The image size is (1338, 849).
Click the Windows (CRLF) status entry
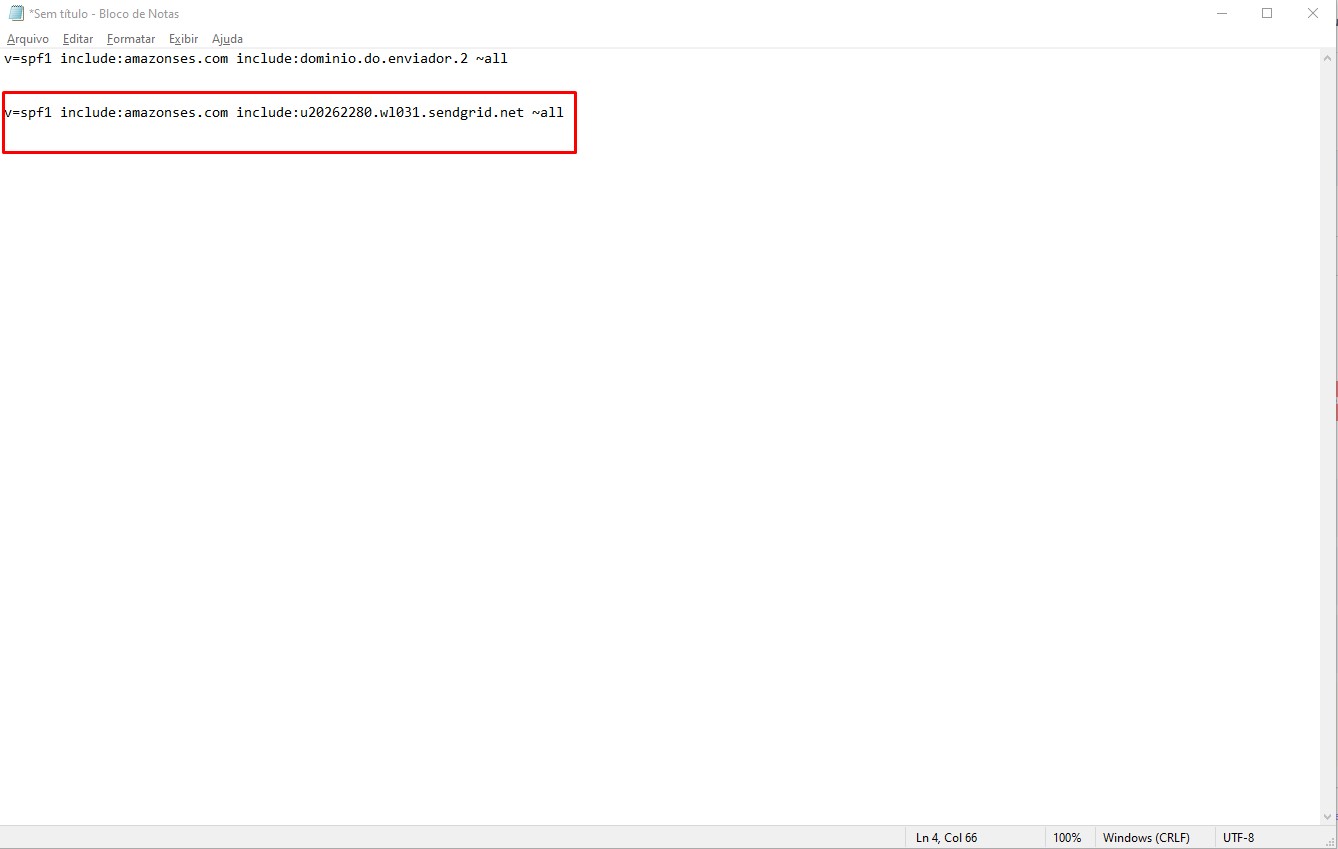tap(1148, 837)
